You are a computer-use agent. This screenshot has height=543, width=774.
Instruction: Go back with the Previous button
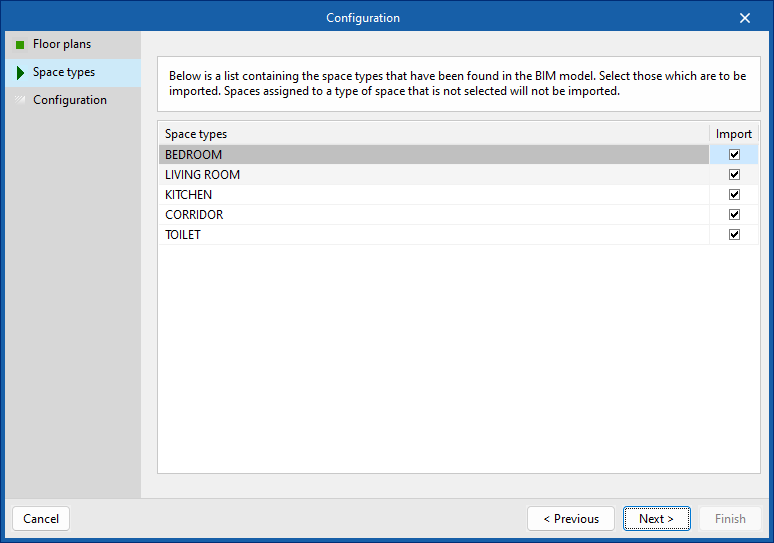pos(571,519)
